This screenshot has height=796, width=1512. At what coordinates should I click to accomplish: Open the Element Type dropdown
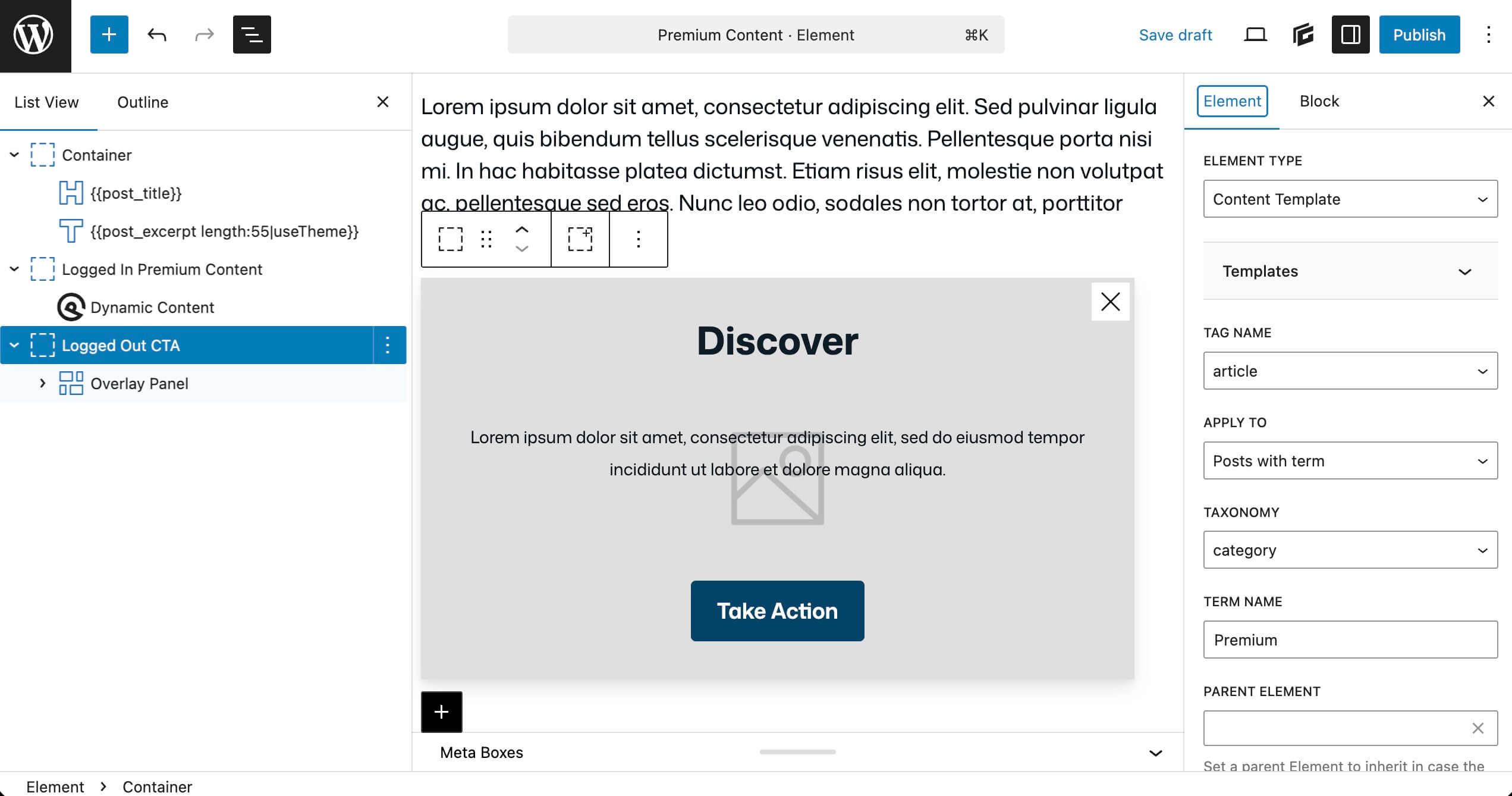1350,199
